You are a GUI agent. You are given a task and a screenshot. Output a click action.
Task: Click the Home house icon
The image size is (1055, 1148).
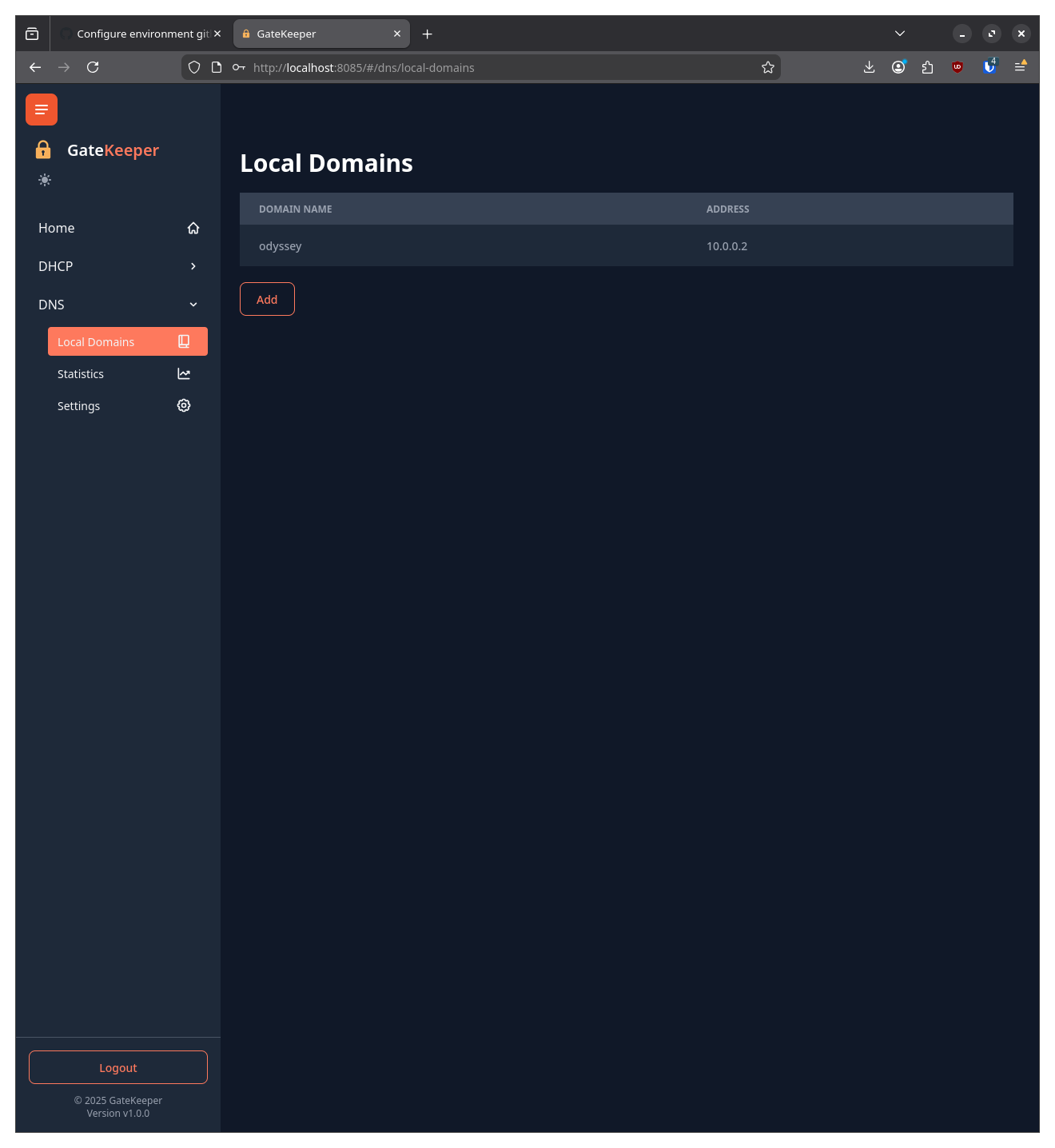click(x=193, y=228)
